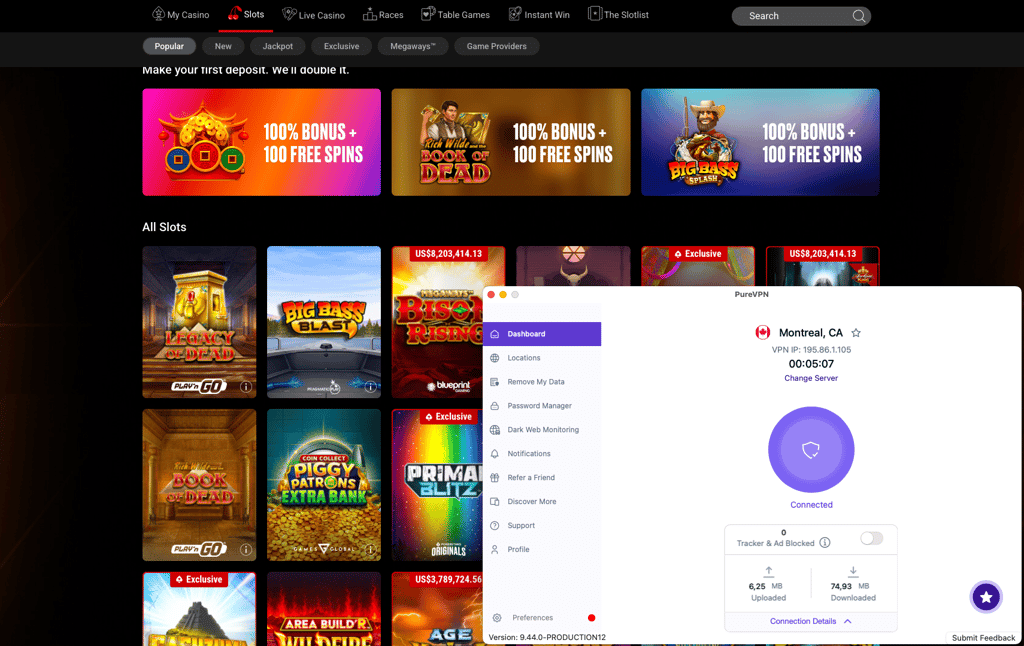Click the purple star floating button
Viewport: 1024px width, 646px height.
985,596
